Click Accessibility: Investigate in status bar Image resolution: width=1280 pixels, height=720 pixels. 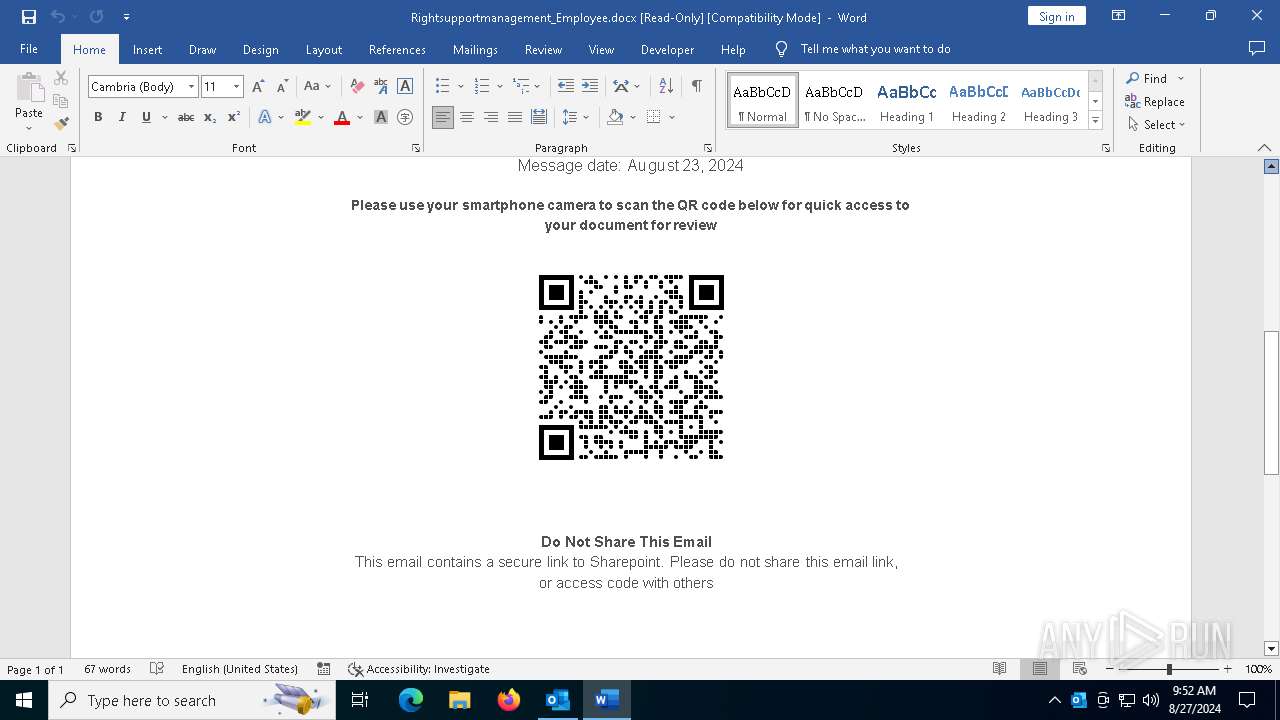(x=419, y=669)
